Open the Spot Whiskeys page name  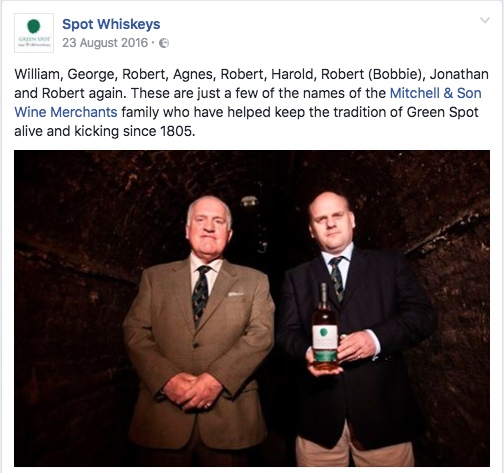pos(111,24)
